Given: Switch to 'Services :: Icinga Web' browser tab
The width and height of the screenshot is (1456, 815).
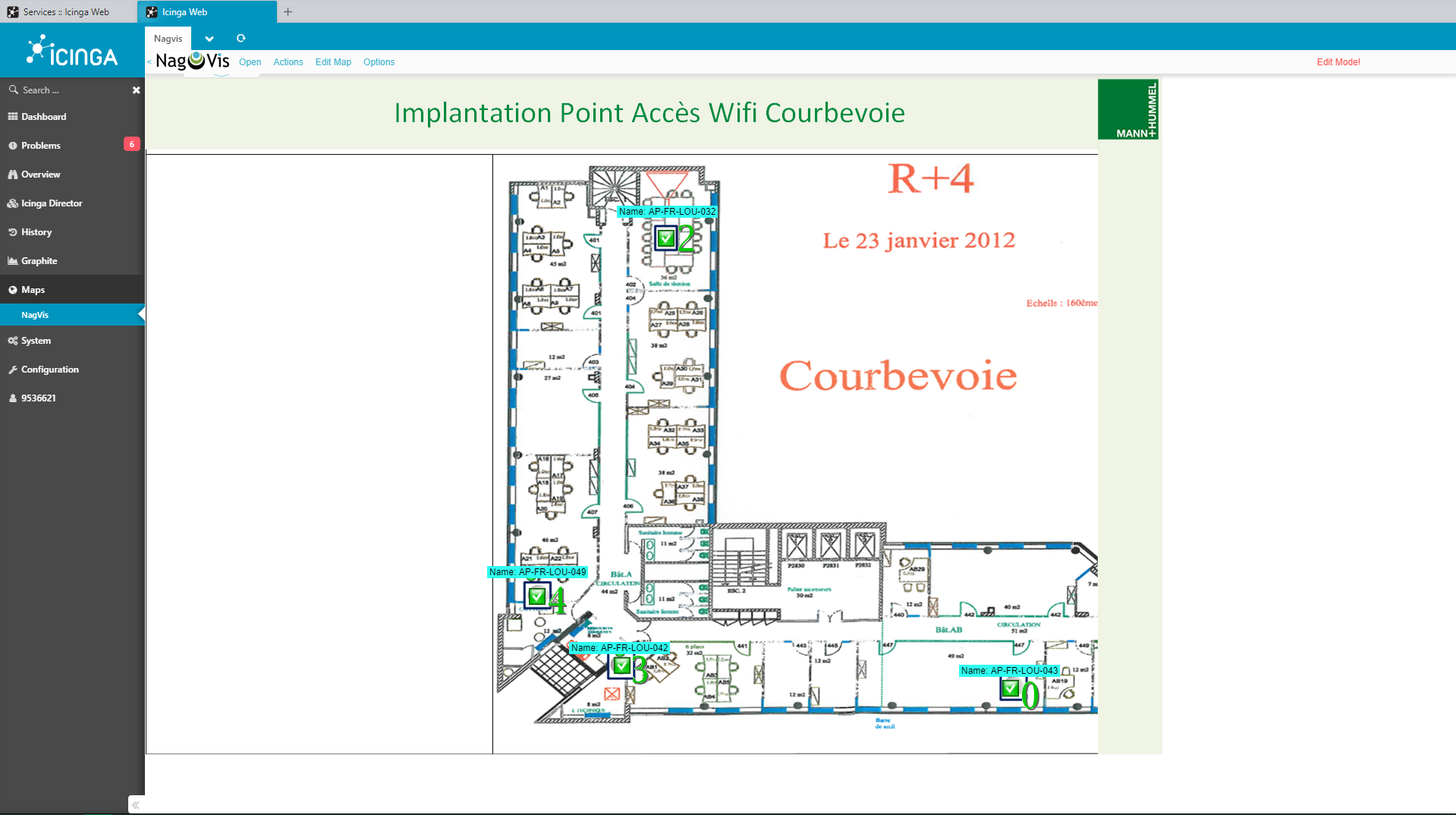Looking at the screenshot, I should pyautogui.click(x=67, y=12).
